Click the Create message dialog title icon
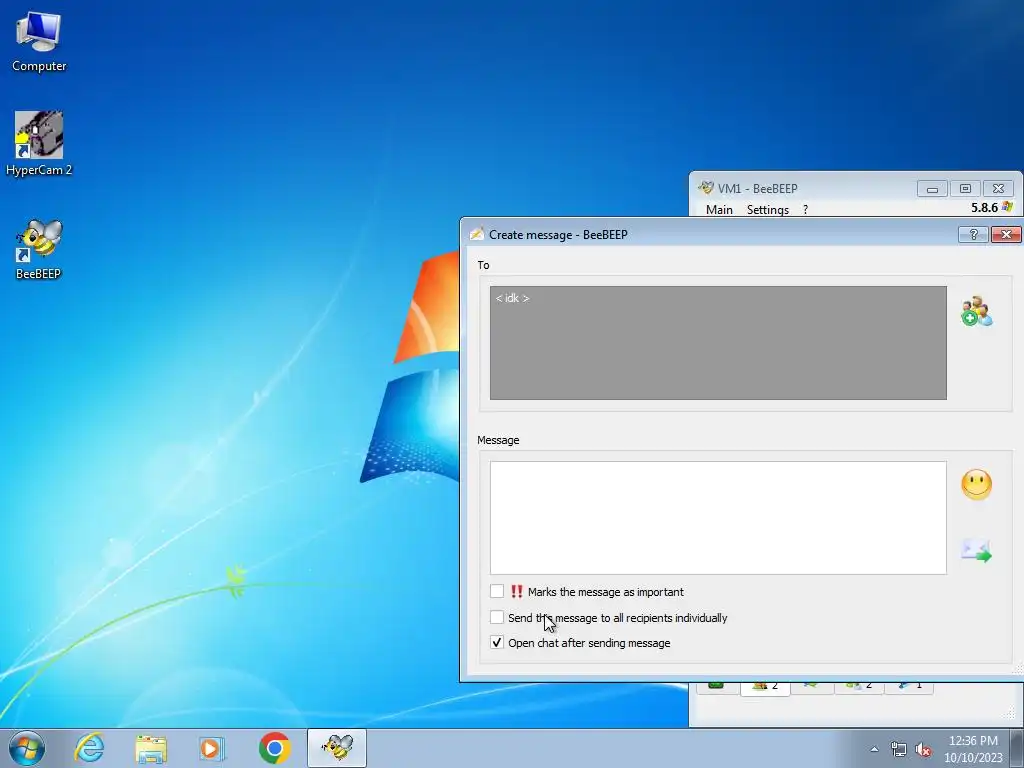The image size is (1024, 768). pyautogui.click(x=477, y=234)
